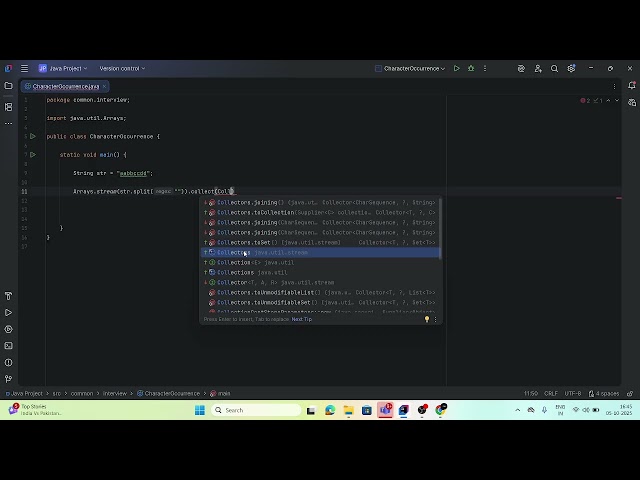Open IDE settings gear
This screenshot has width=640, height=480.
[571, 69]
